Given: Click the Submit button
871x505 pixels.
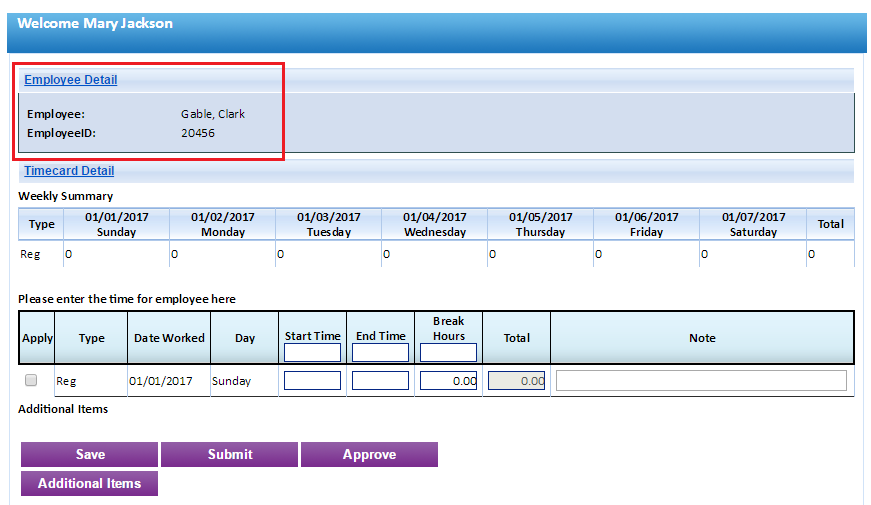Looking at the screenshot, I should [229, 454].
